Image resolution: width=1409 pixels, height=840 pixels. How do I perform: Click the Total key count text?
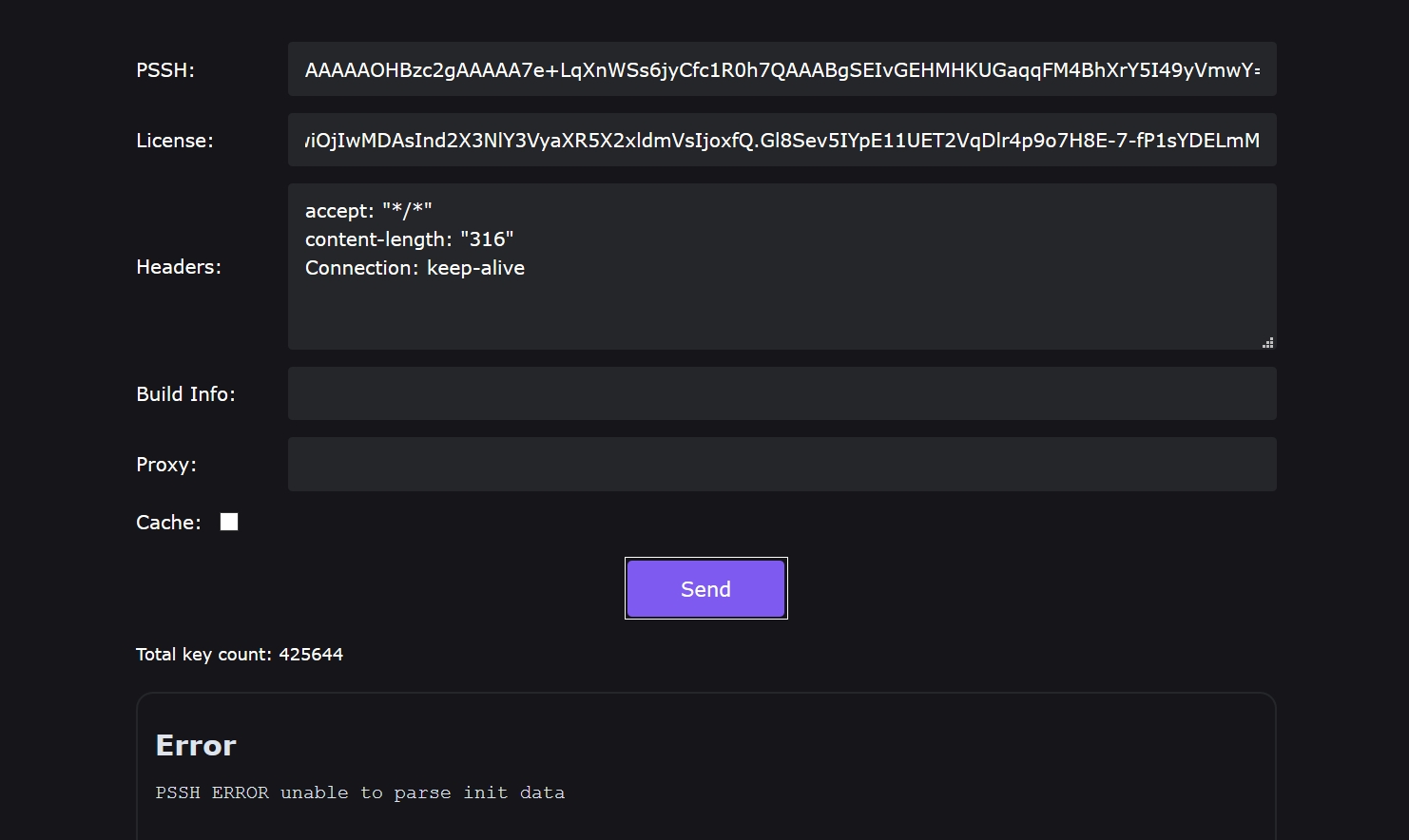click(240, 655)
